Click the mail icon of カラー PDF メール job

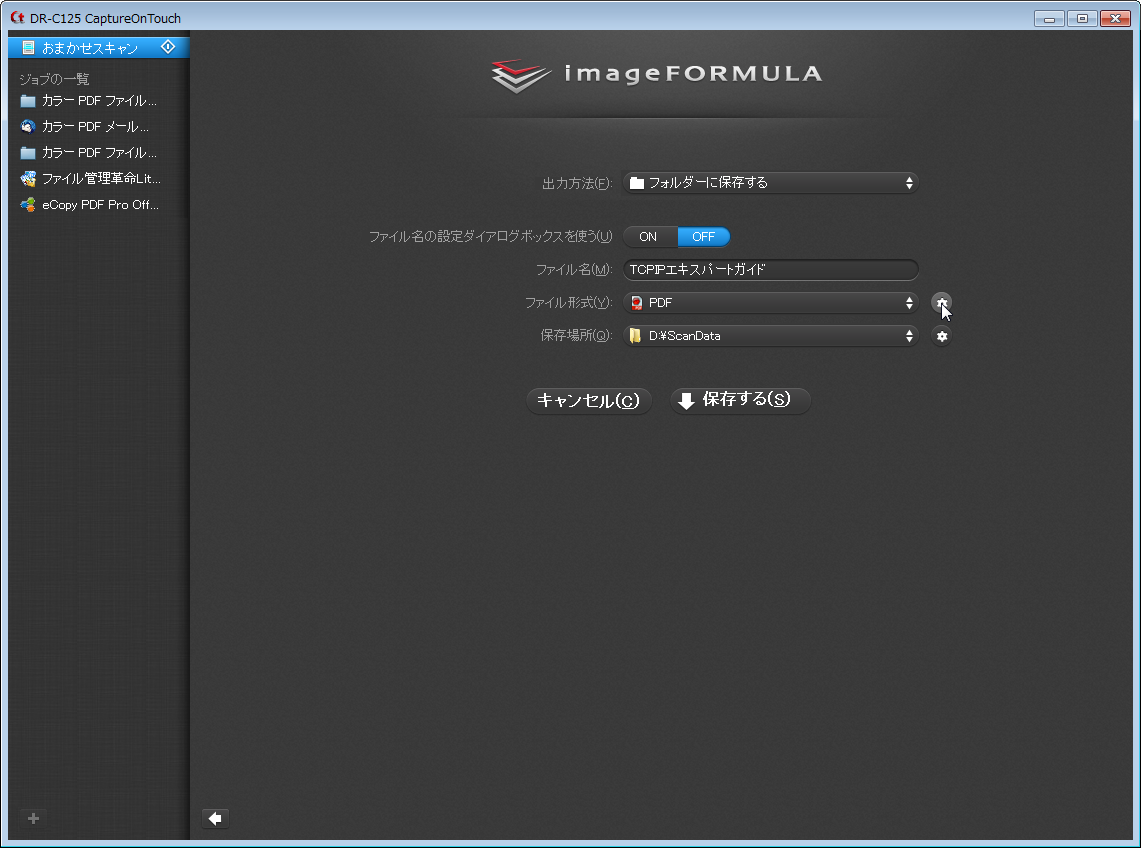click(x=28, y=127)
